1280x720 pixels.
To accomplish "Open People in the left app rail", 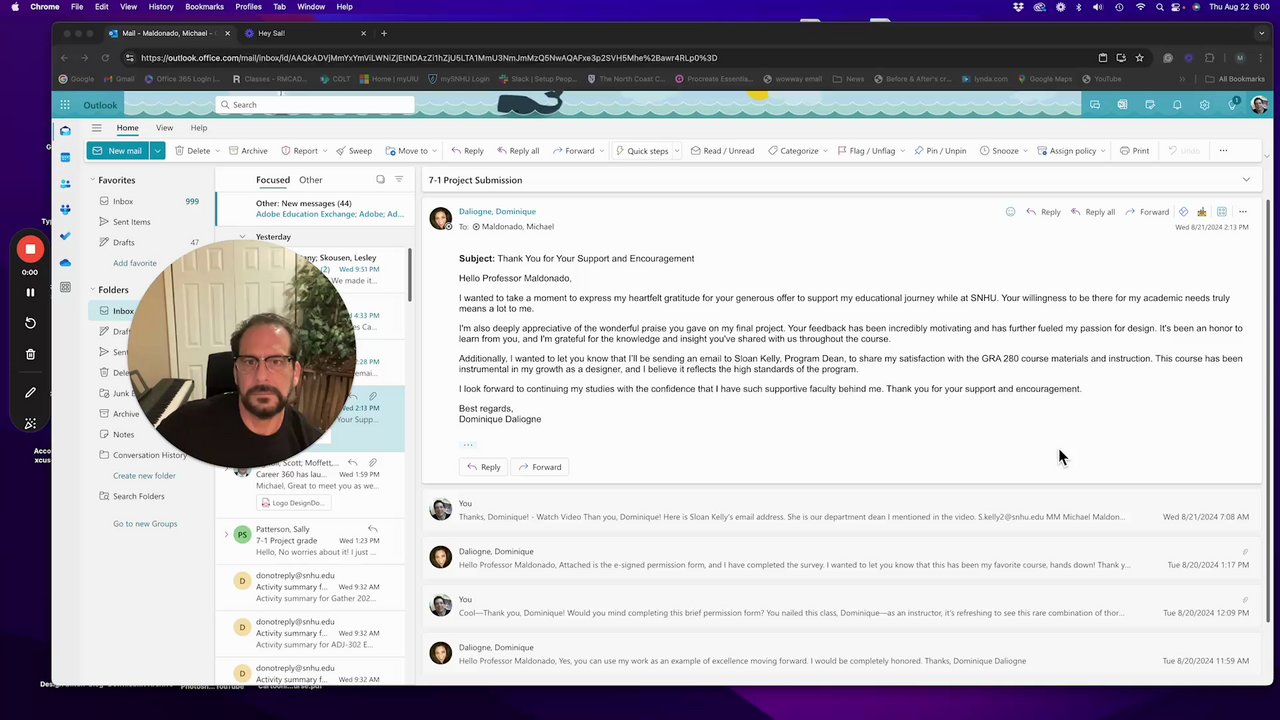I will coord(65,184).
